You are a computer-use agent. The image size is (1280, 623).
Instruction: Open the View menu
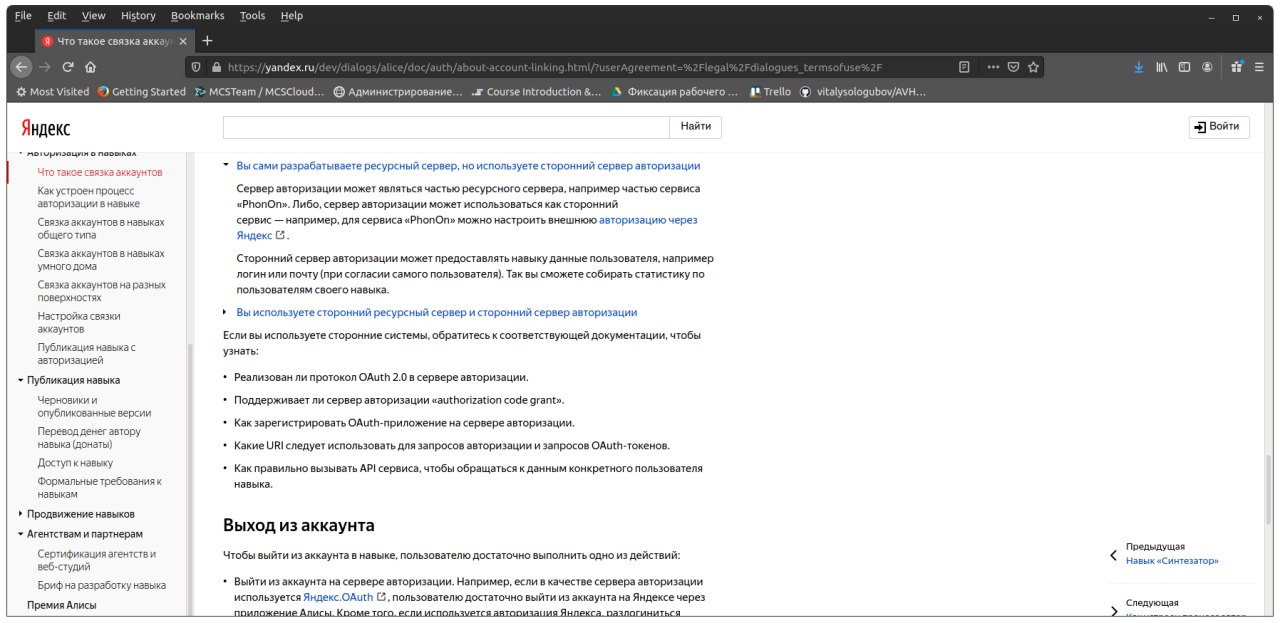93,16
